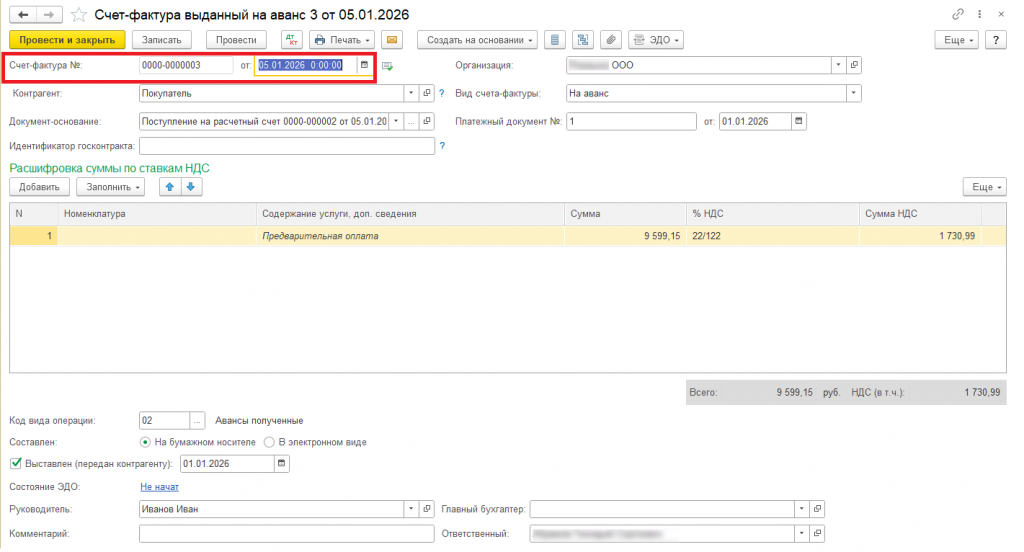Show help hint for Идентификатор госконтракта

442,146
